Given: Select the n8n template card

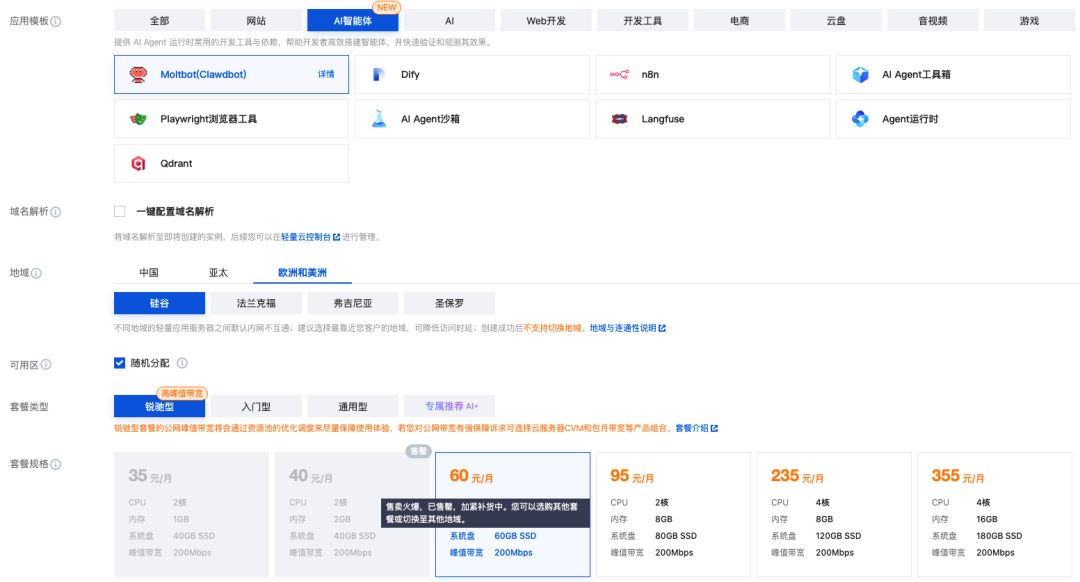Looking at the screenshot, I should 712,74.
